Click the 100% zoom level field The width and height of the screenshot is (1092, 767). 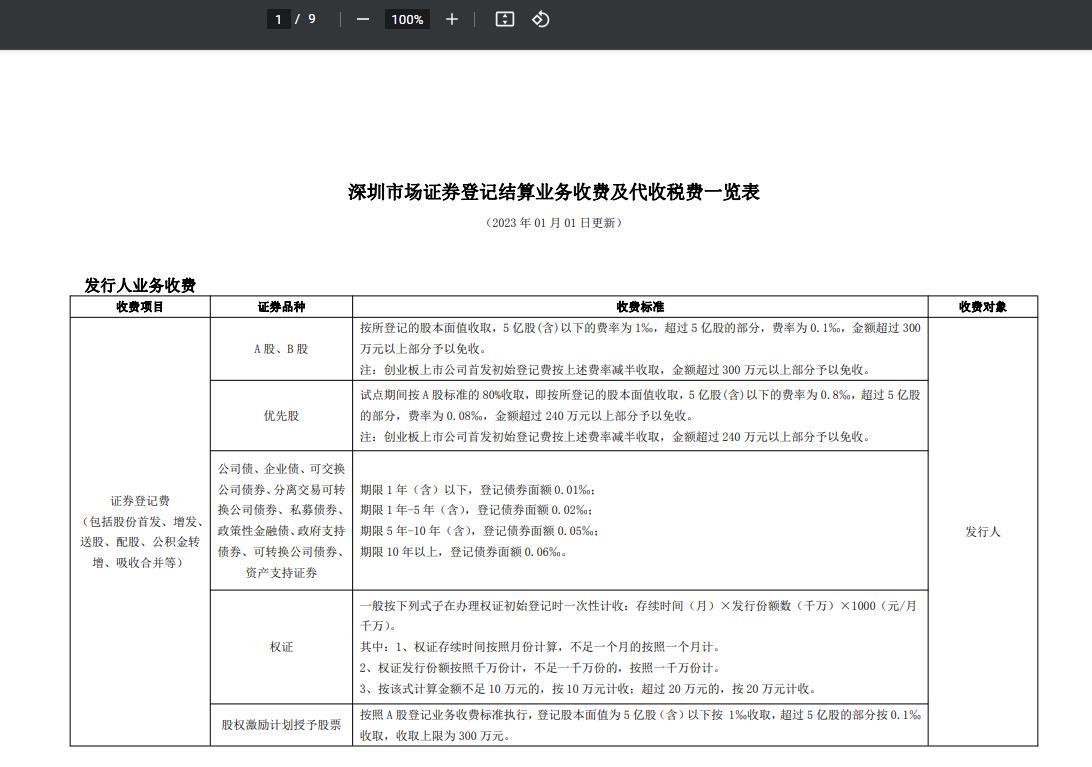pyautogui.click(x=407, y=20)
